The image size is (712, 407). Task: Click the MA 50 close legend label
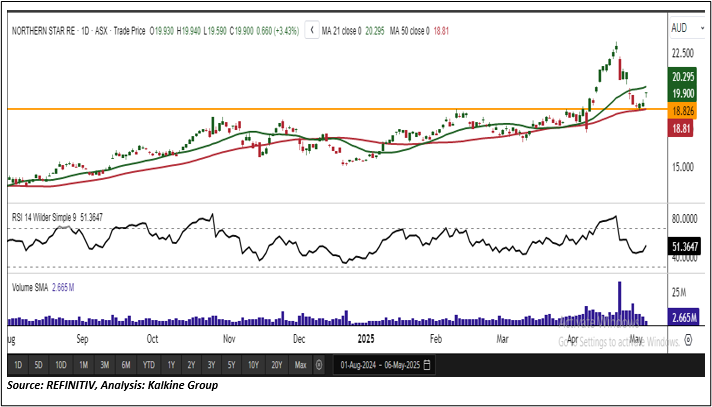coord(410,31)
